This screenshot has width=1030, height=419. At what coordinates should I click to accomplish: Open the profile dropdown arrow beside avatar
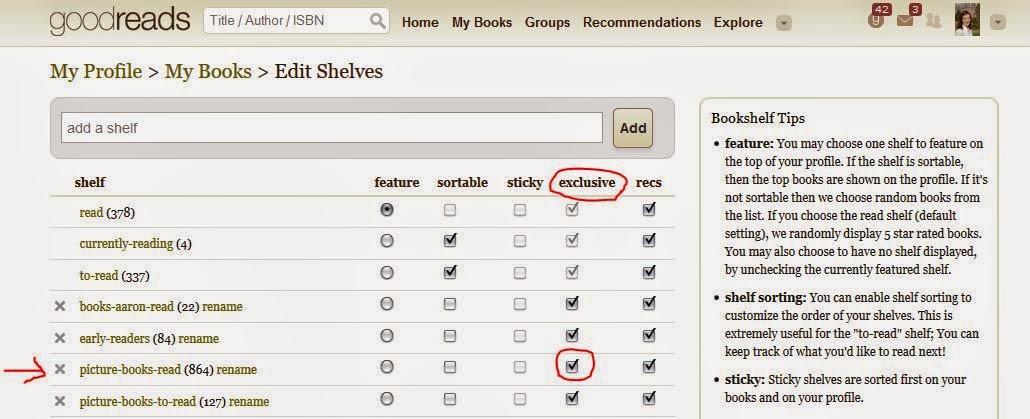click(x=997, y=22)
